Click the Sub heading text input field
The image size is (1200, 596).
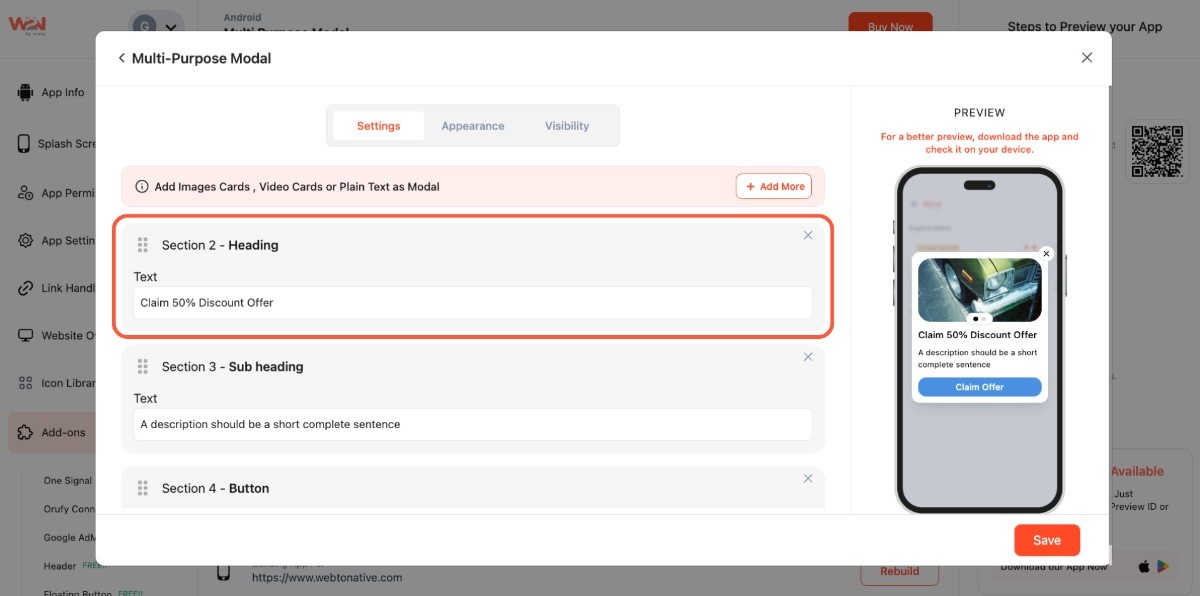point(473,425)
